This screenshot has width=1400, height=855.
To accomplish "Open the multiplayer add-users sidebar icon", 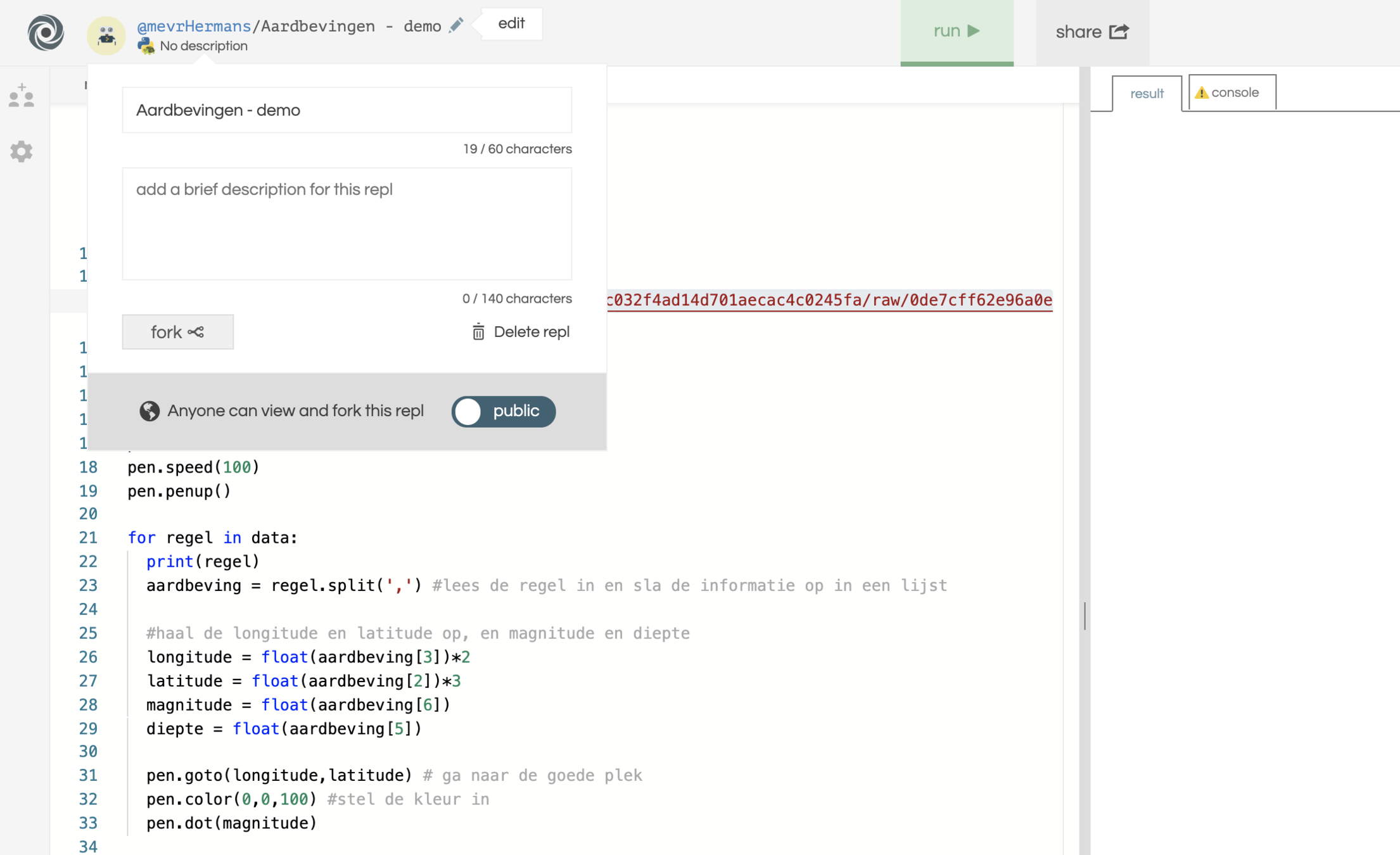I will (21, 96).
